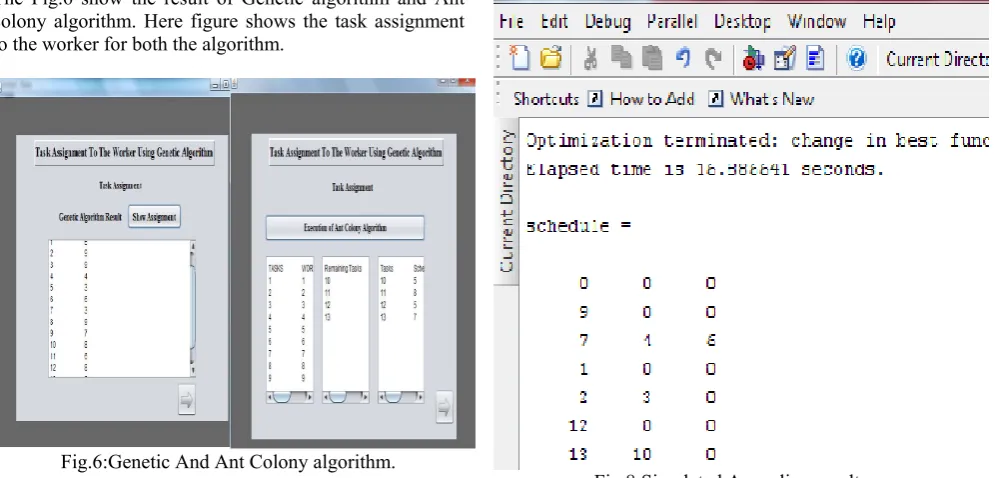Screen dimensions: 995x478
Task: Click the What's New shortcut icon
Action: (715, 99)
